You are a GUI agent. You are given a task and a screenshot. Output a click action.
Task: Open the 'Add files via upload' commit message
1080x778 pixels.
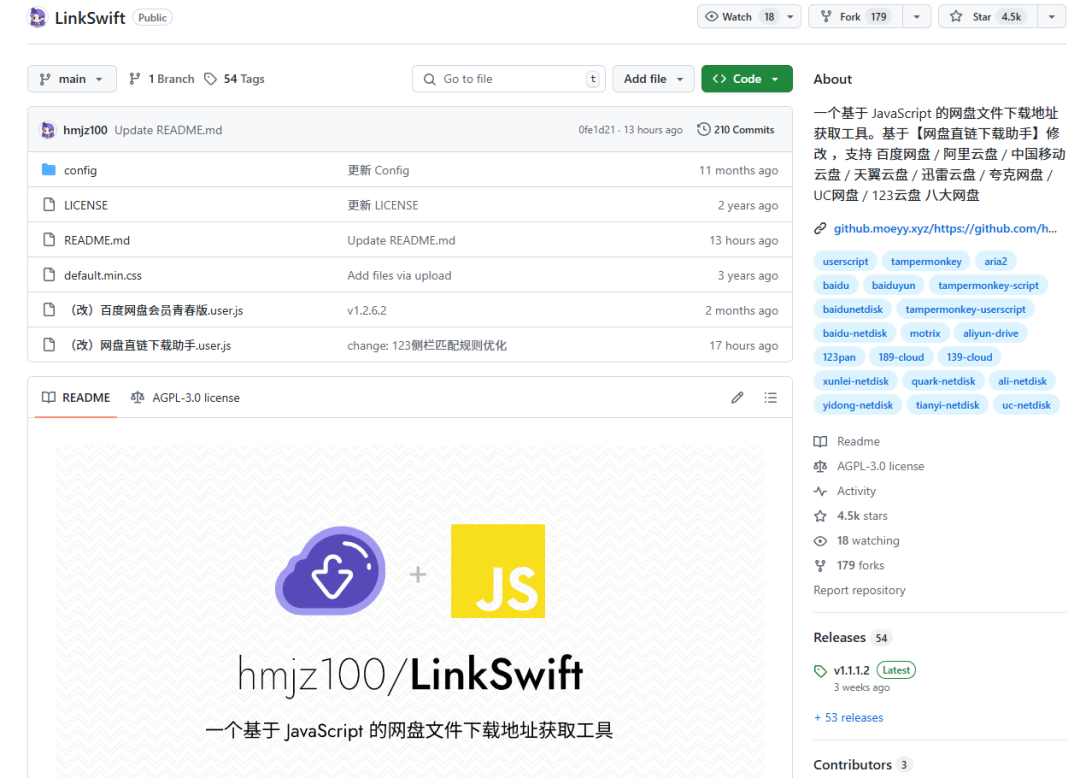[399, 275]
